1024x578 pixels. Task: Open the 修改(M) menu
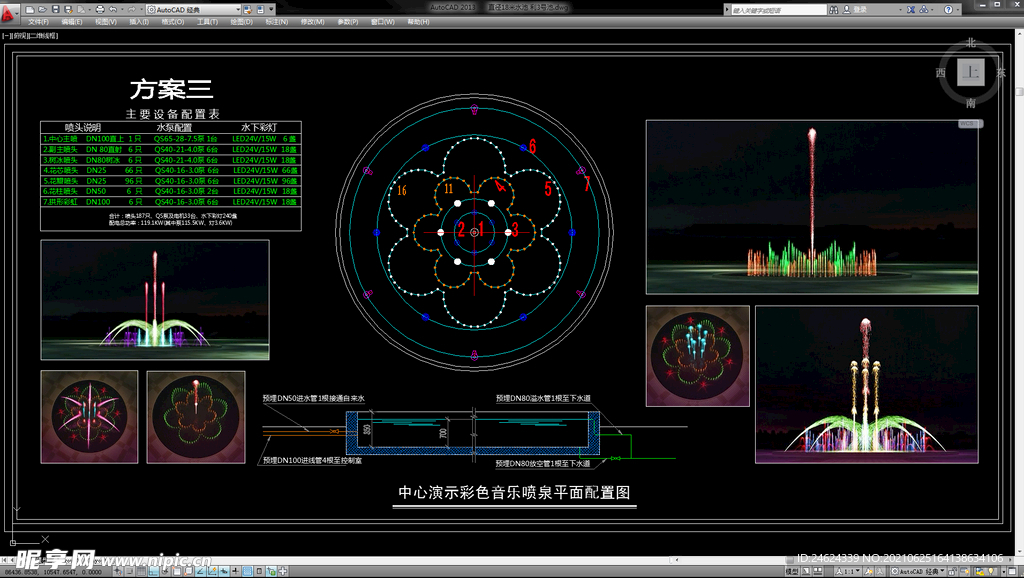[x=312, y=21]
